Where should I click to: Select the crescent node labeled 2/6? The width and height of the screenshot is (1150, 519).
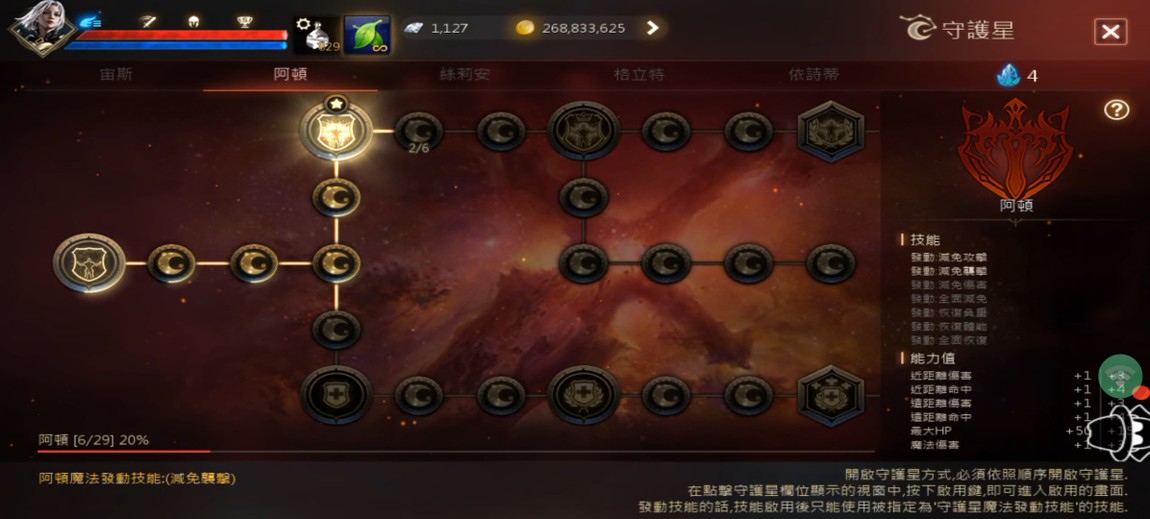pos(419,131)
